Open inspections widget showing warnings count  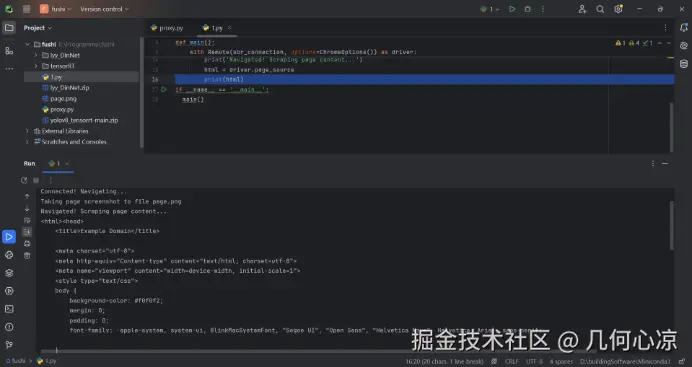(x=634, y=43)
